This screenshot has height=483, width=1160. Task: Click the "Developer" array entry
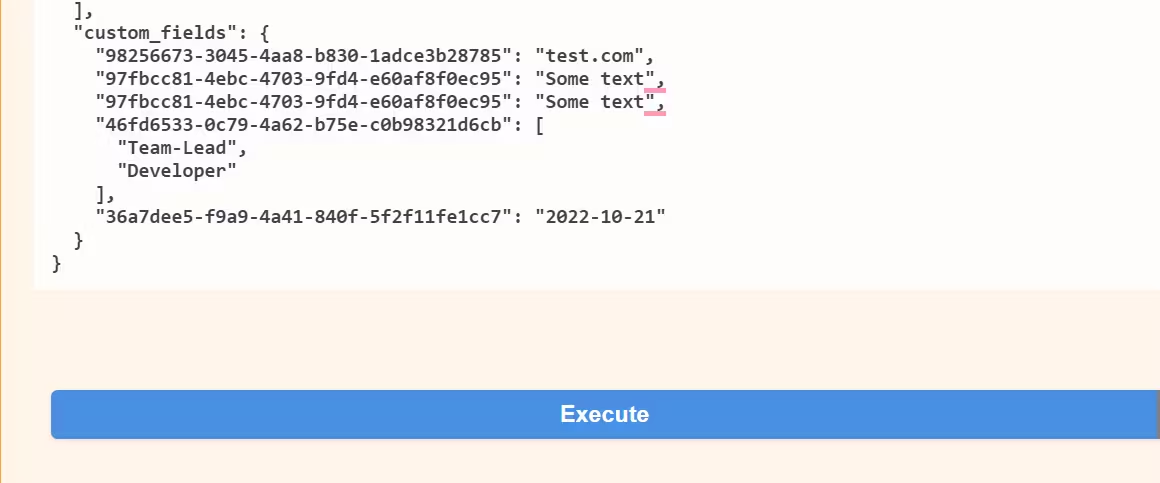(177, 171)
